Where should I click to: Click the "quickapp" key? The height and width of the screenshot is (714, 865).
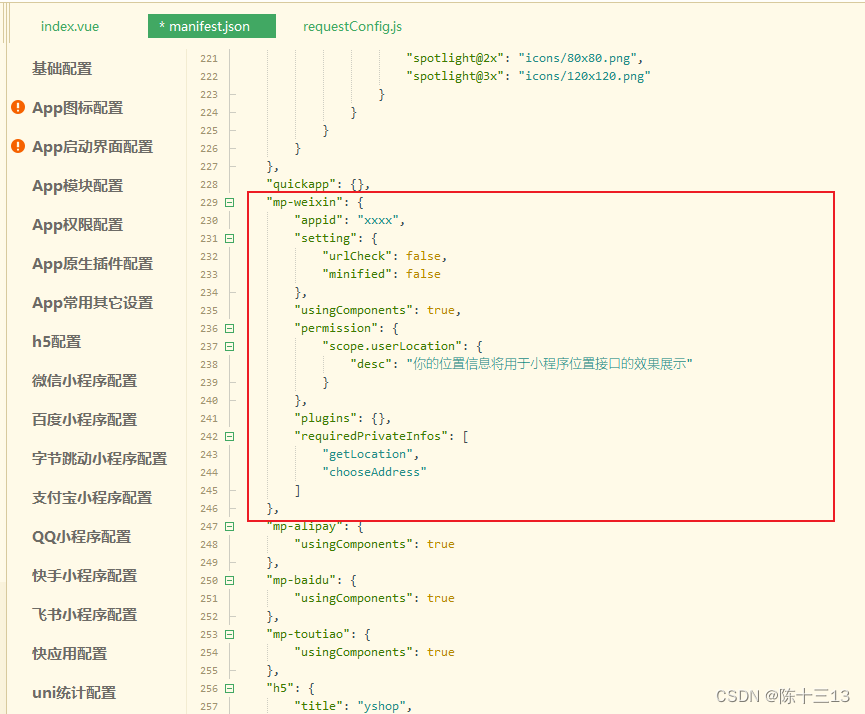(301, 184)
